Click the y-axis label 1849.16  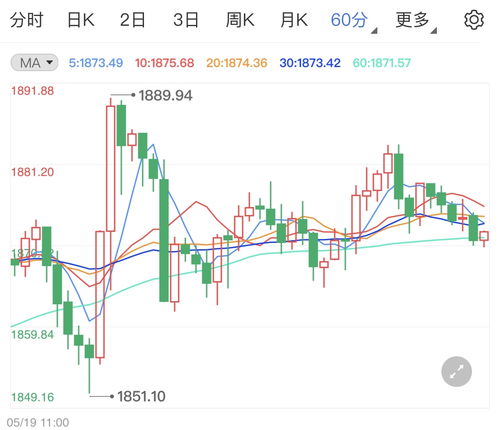33,397
